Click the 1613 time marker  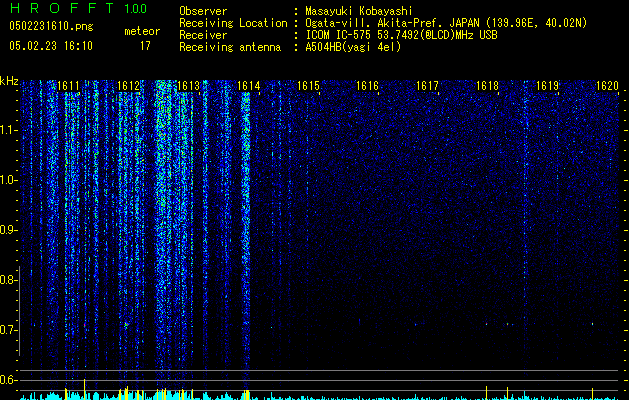tap(188, 85)
